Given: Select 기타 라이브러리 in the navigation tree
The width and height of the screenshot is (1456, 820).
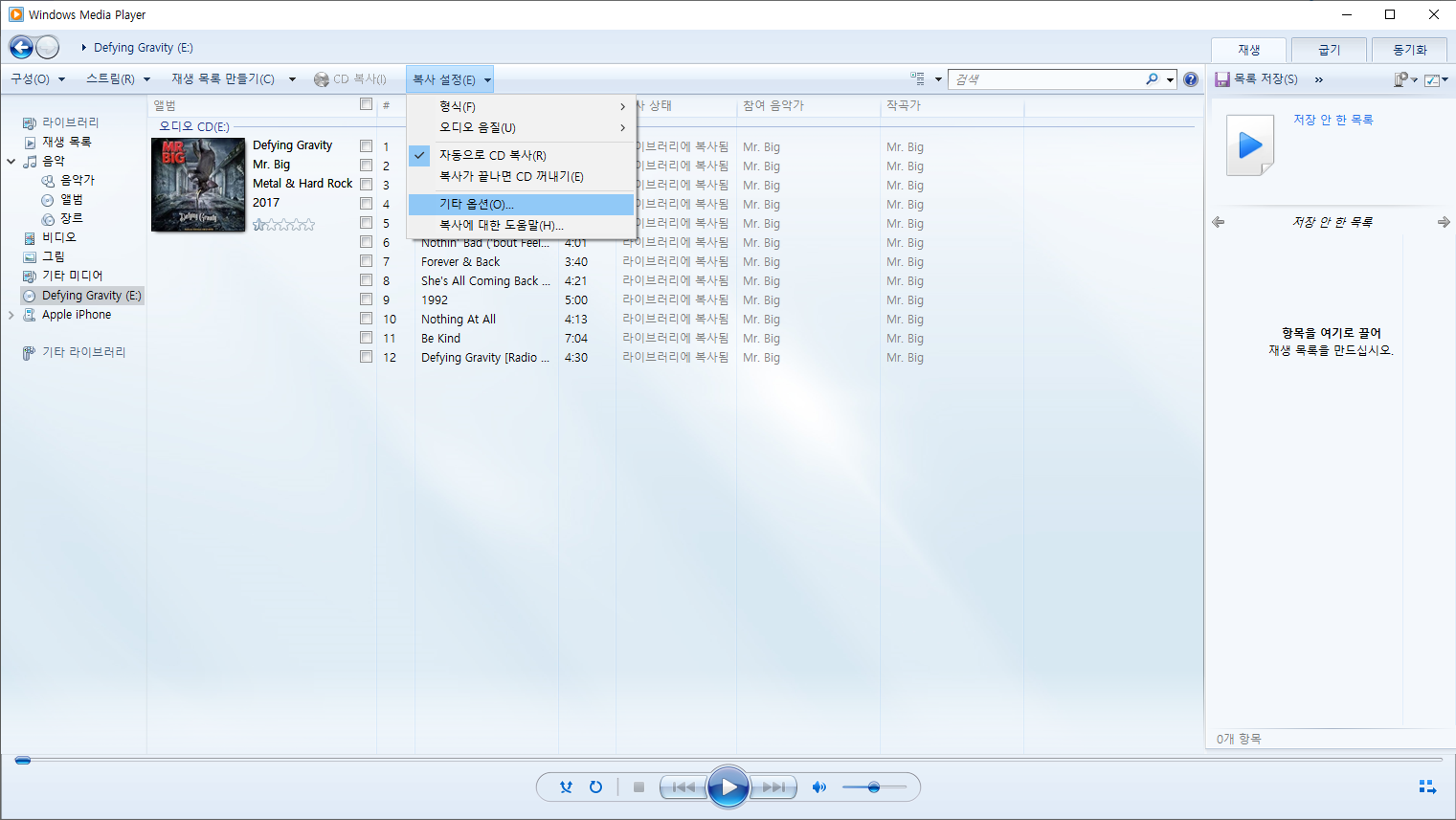Looking at the screenshot, I should coord(83,352).
